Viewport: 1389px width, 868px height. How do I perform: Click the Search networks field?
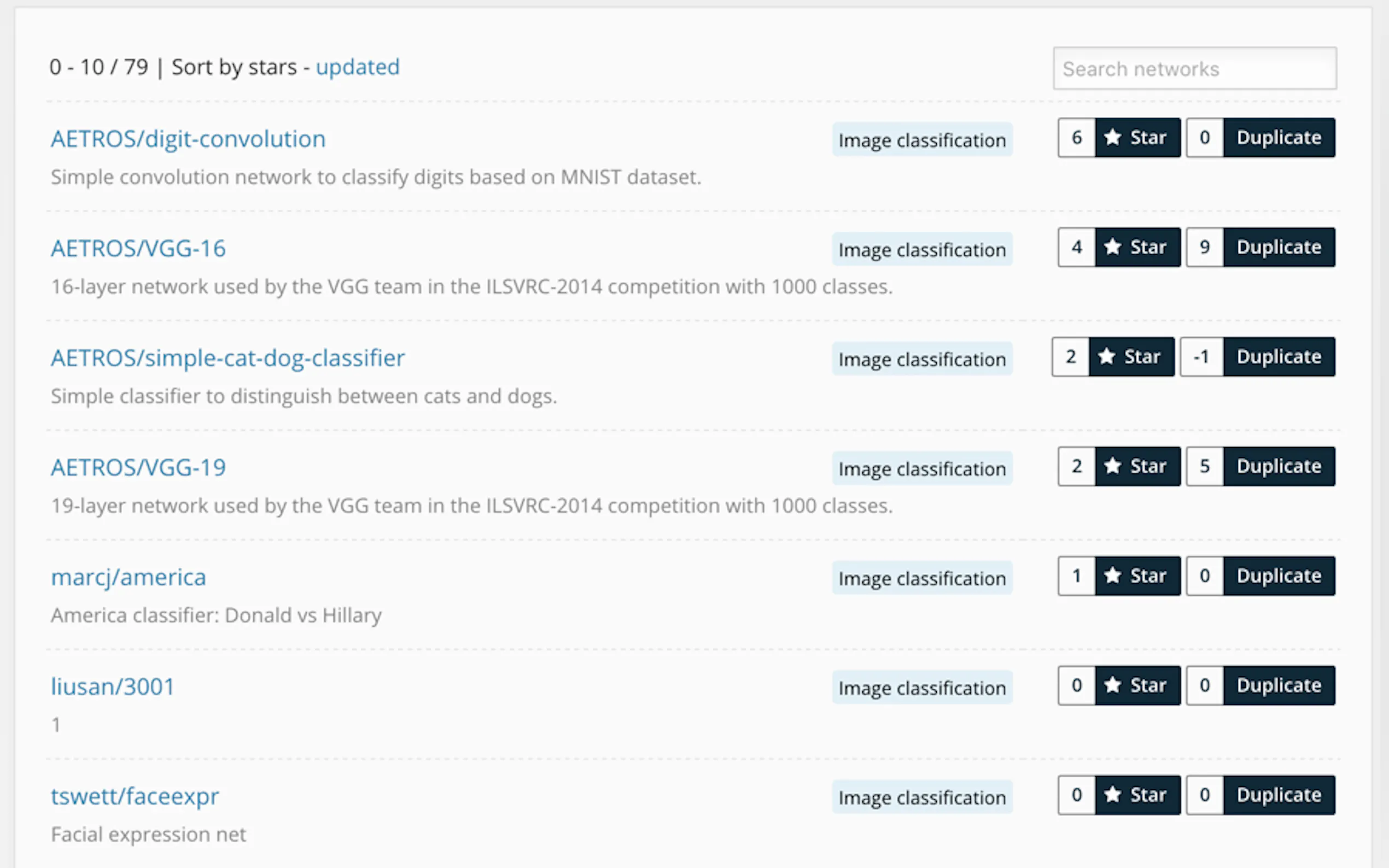coord(1194,69)
